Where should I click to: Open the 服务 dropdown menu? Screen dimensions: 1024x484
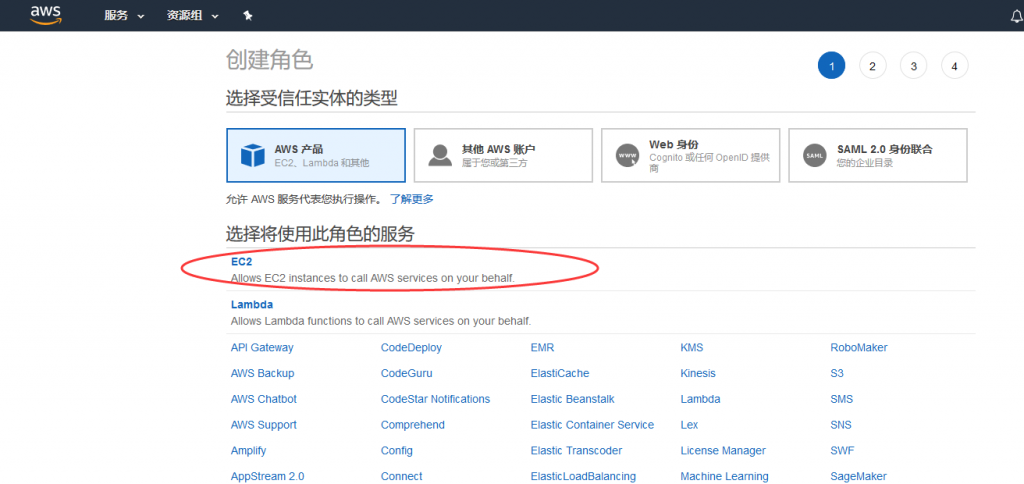coord(124,16)
